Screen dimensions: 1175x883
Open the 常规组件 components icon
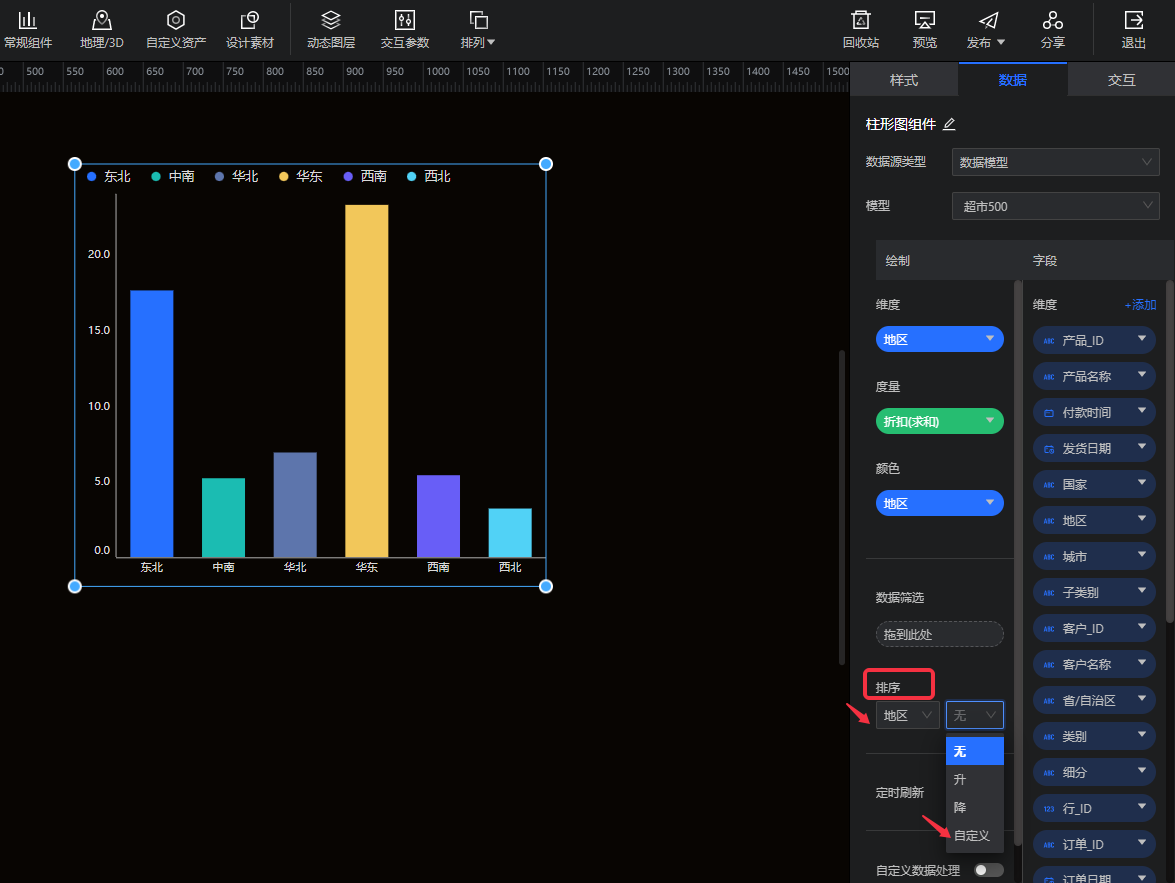pyautogui.click(x=28, y=21)
